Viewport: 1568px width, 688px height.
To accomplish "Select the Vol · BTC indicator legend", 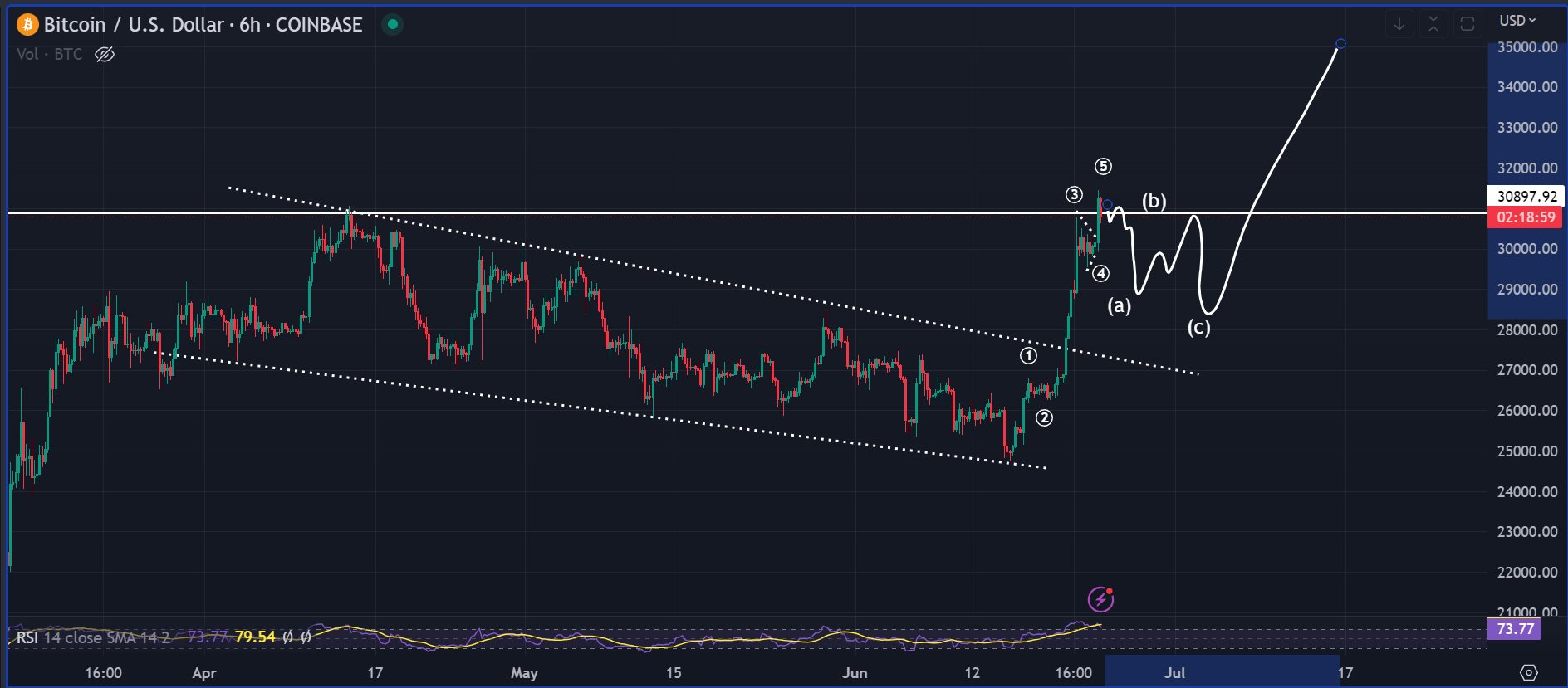I will click(50, 55).
